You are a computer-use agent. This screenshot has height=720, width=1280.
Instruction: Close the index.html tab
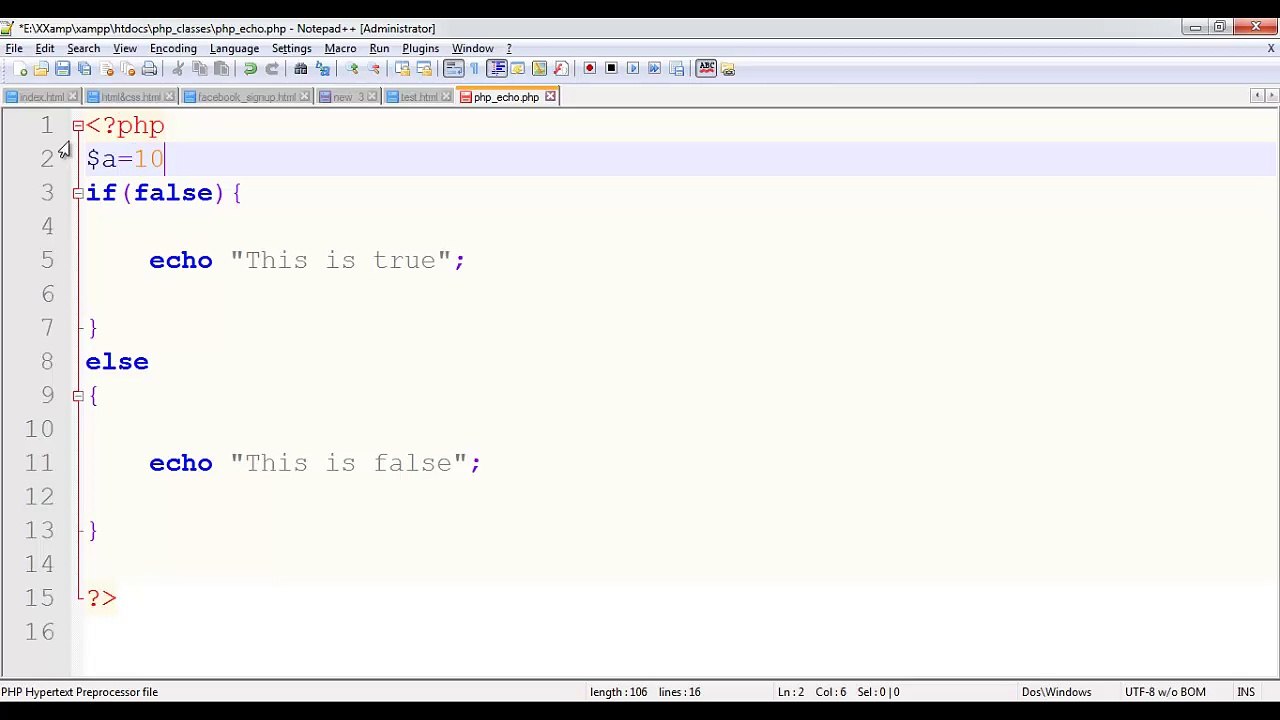tap(72, 97)
